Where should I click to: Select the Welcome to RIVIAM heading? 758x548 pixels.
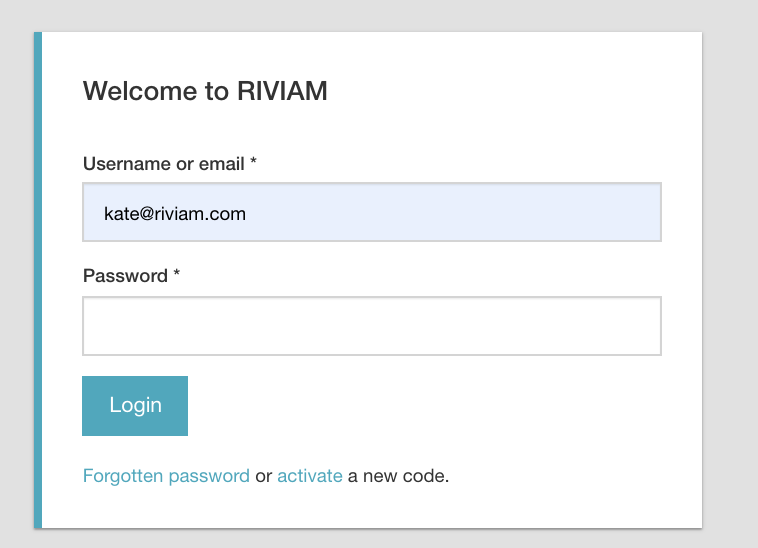[205, 91]
